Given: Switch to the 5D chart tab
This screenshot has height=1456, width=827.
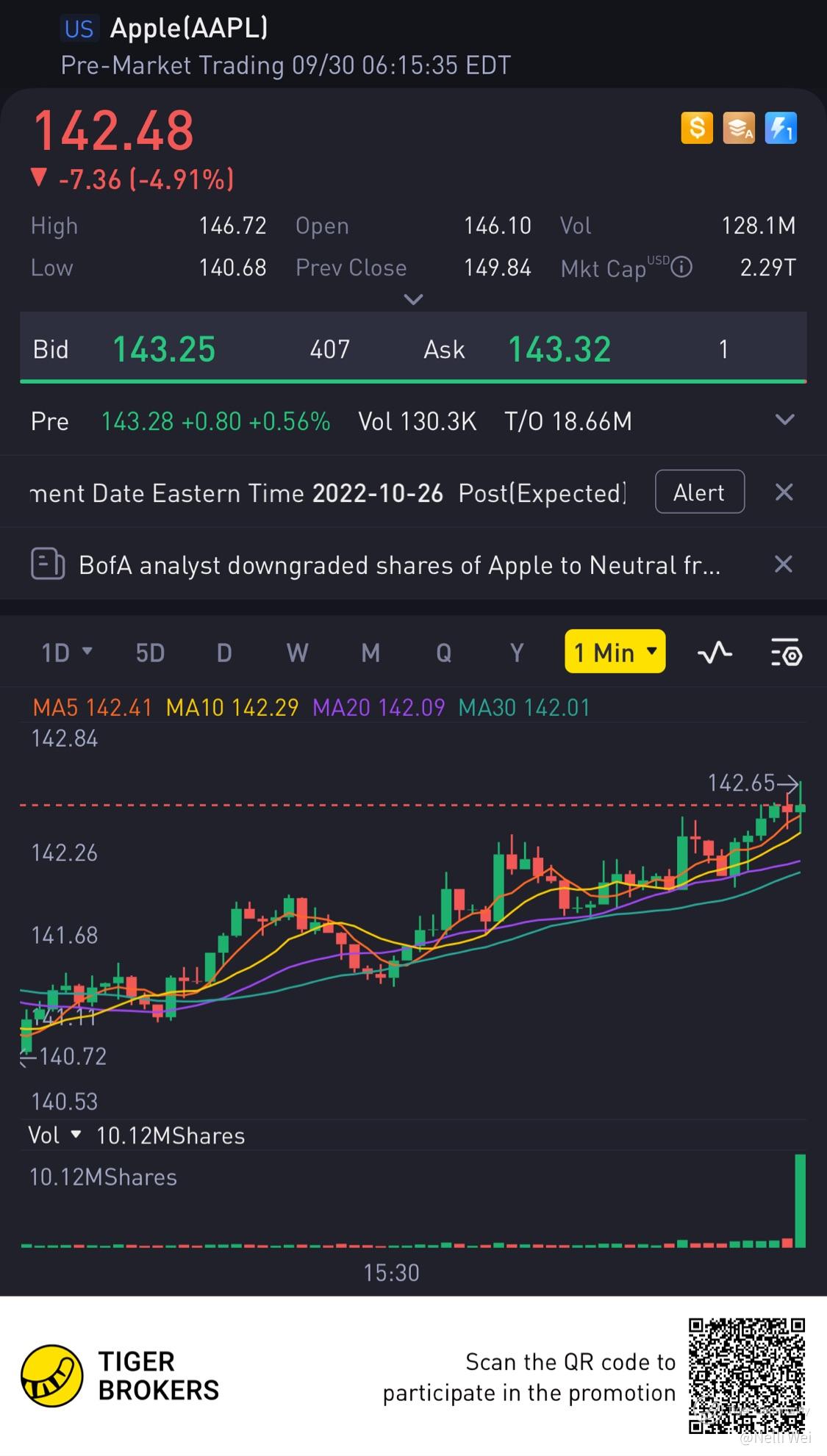Looking at the screenshot, I should coord(150,652).
